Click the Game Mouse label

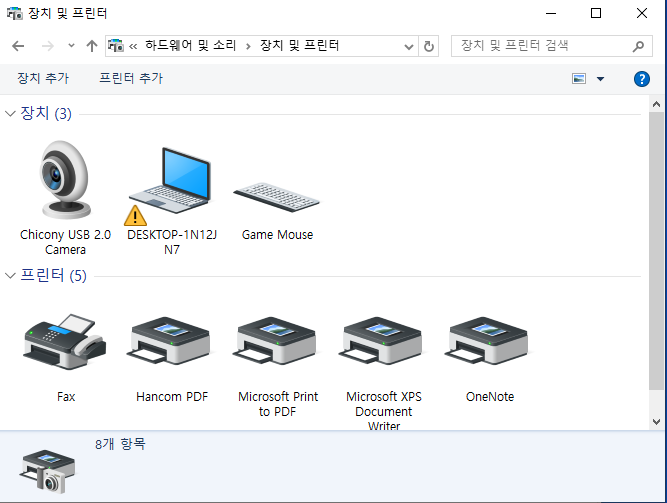(277, 234)
